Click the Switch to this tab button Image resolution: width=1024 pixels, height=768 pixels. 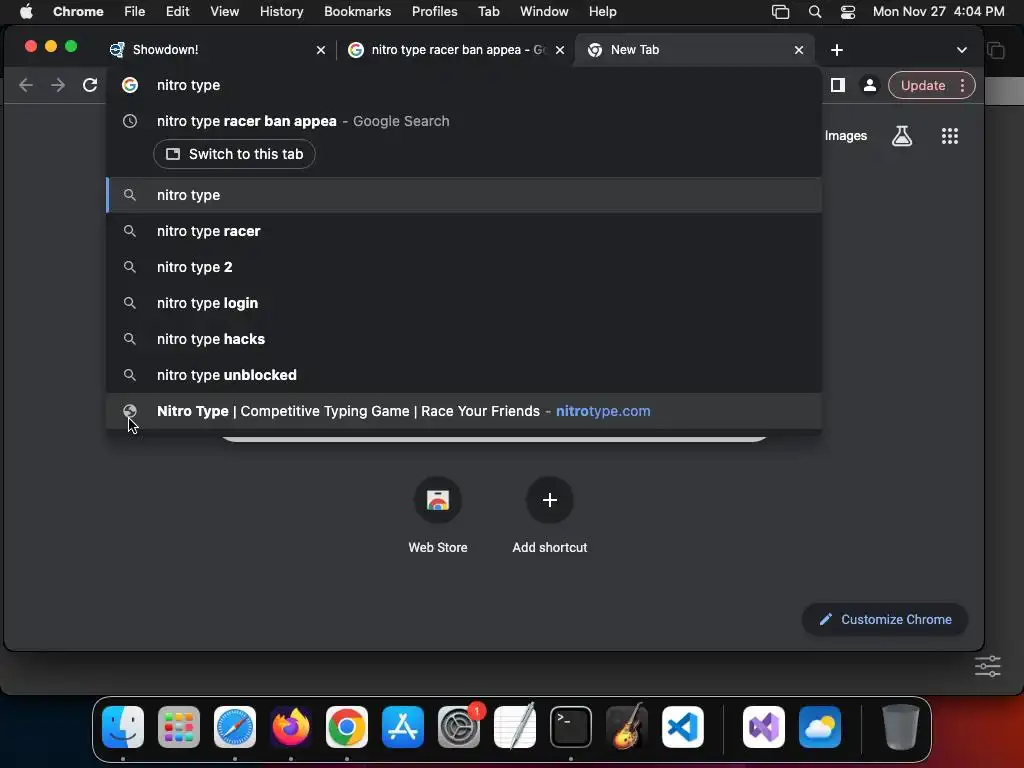(234, 154)
